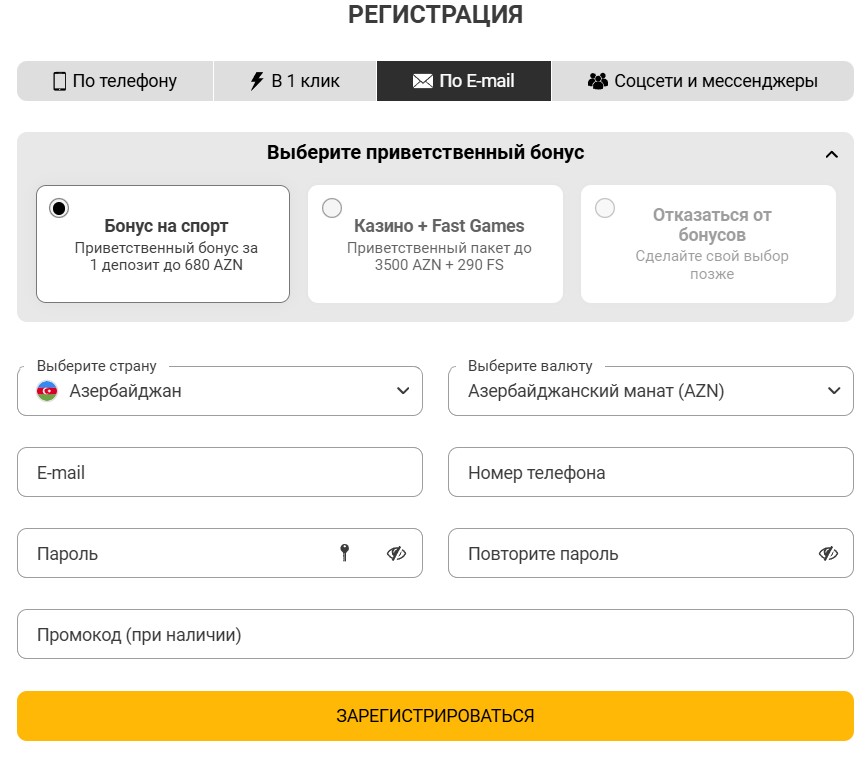Select Отказаться от бонусов radio option

tap(605, 208)
